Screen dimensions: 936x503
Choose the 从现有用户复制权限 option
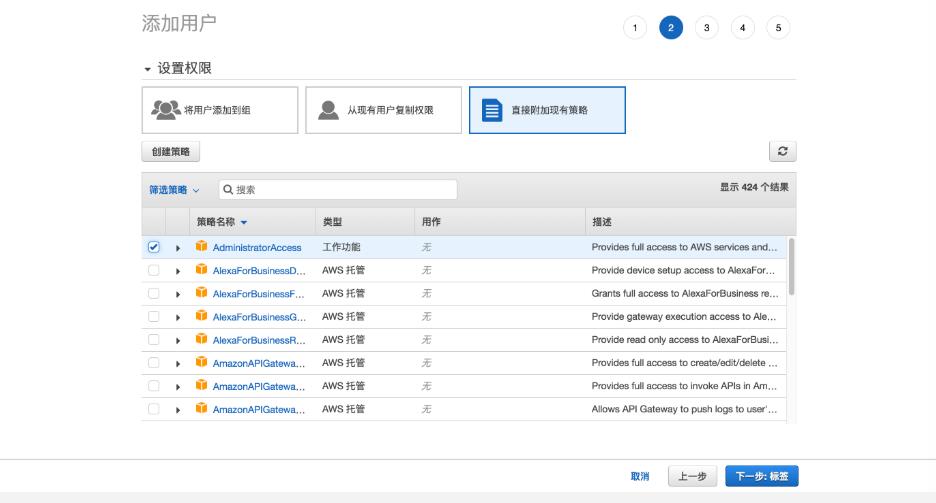coord(383,110)
